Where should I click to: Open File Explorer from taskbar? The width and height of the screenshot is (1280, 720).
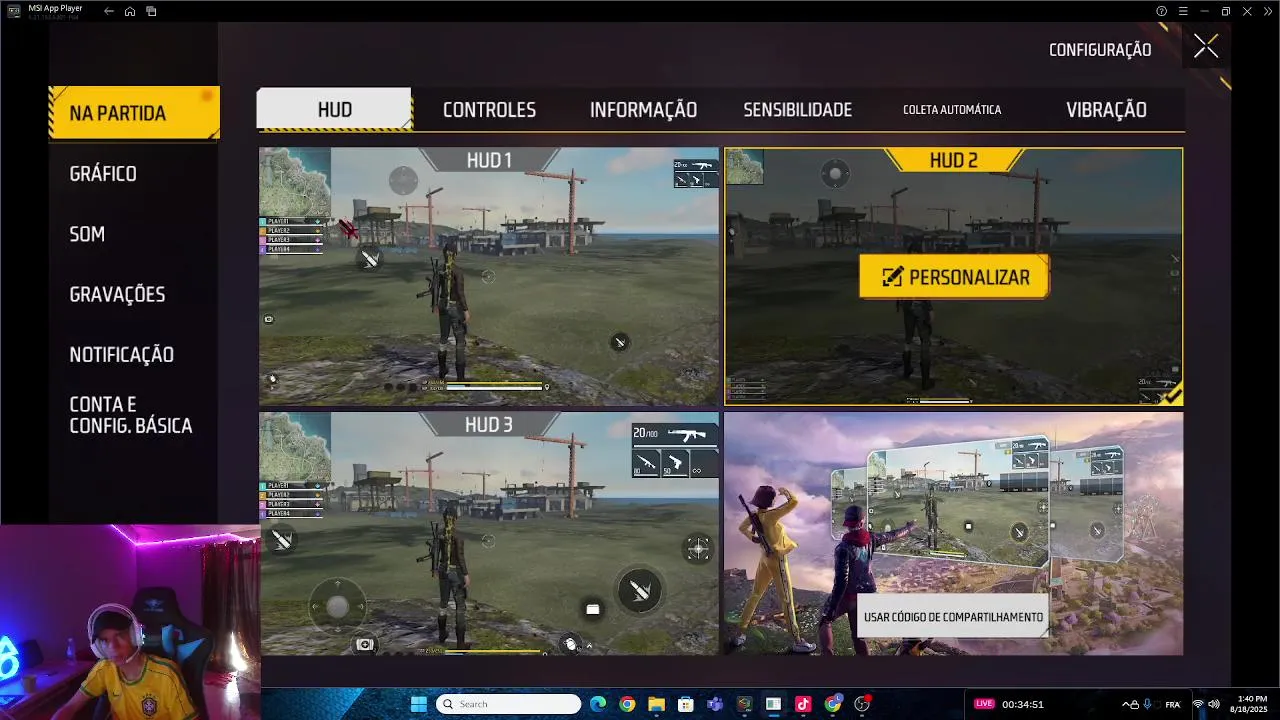656,704
